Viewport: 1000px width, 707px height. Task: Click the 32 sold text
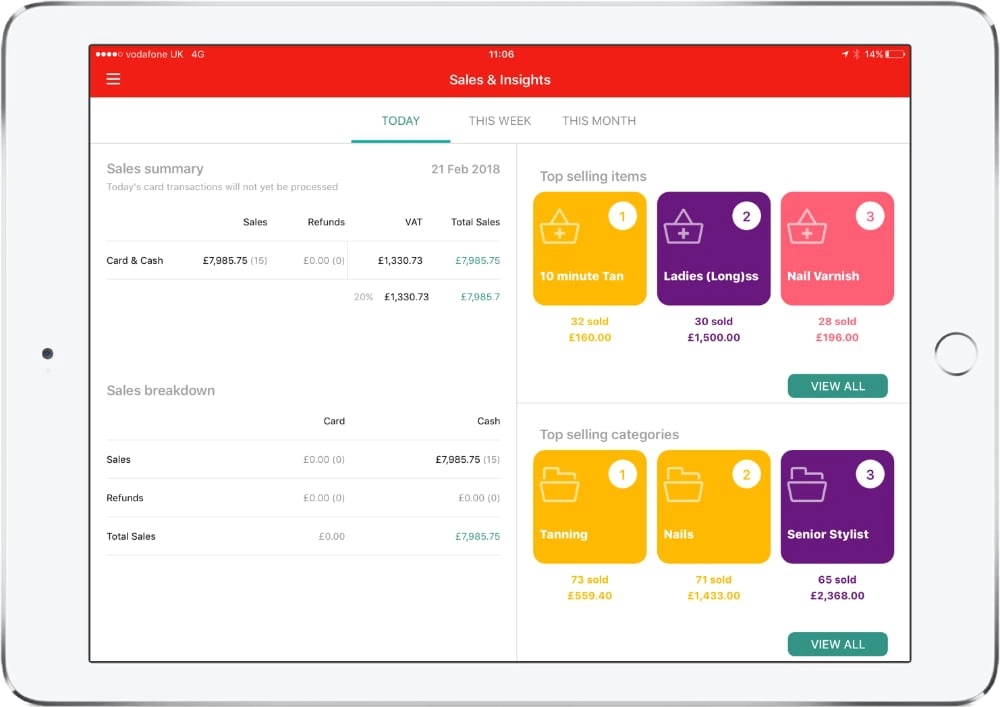(x=590, y=321)
